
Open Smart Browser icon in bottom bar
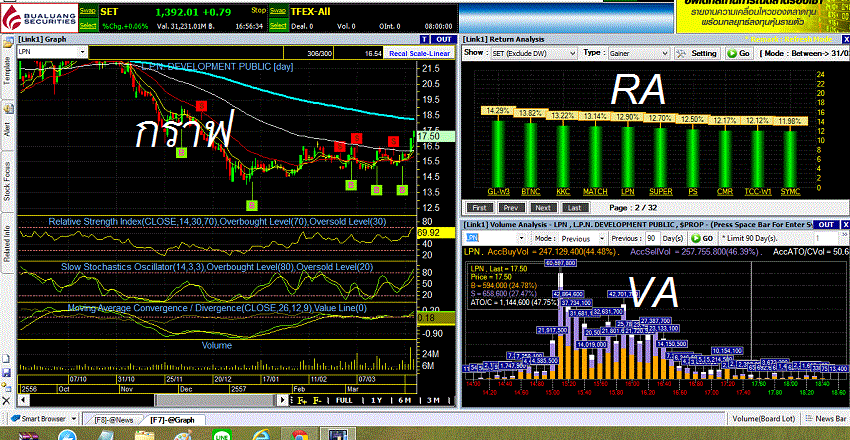tap(15, 419)
